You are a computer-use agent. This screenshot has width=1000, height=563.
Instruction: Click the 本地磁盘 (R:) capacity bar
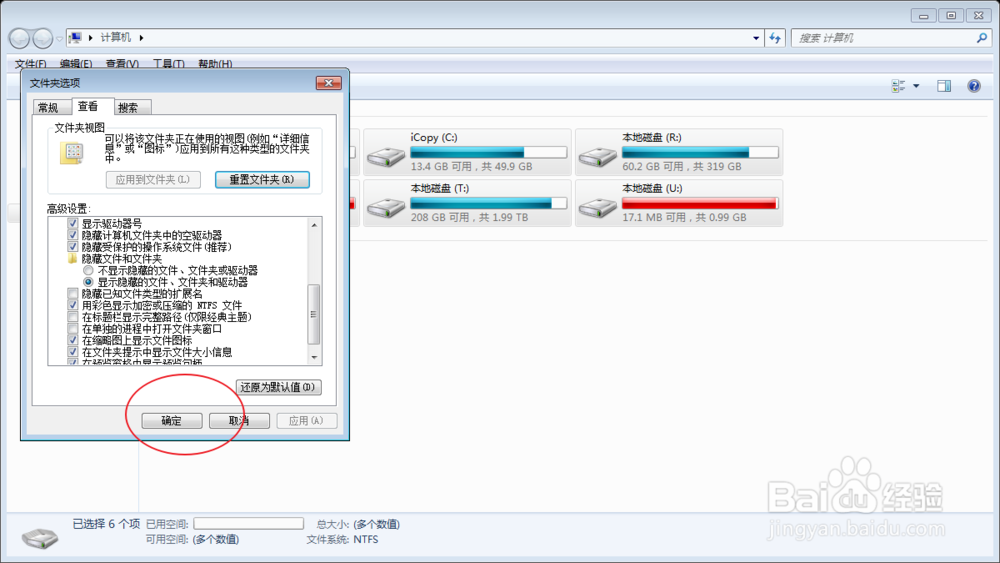click(700, 152)
